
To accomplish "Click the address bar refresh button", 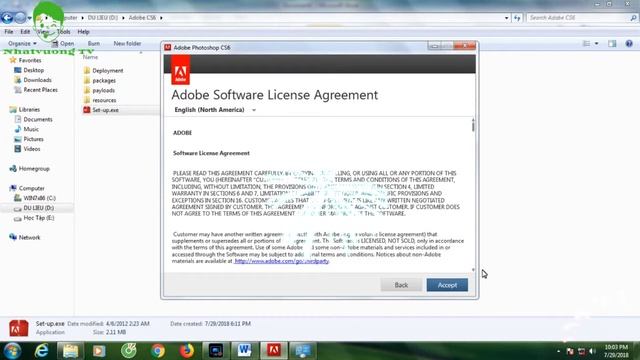I will pos(517,18).
